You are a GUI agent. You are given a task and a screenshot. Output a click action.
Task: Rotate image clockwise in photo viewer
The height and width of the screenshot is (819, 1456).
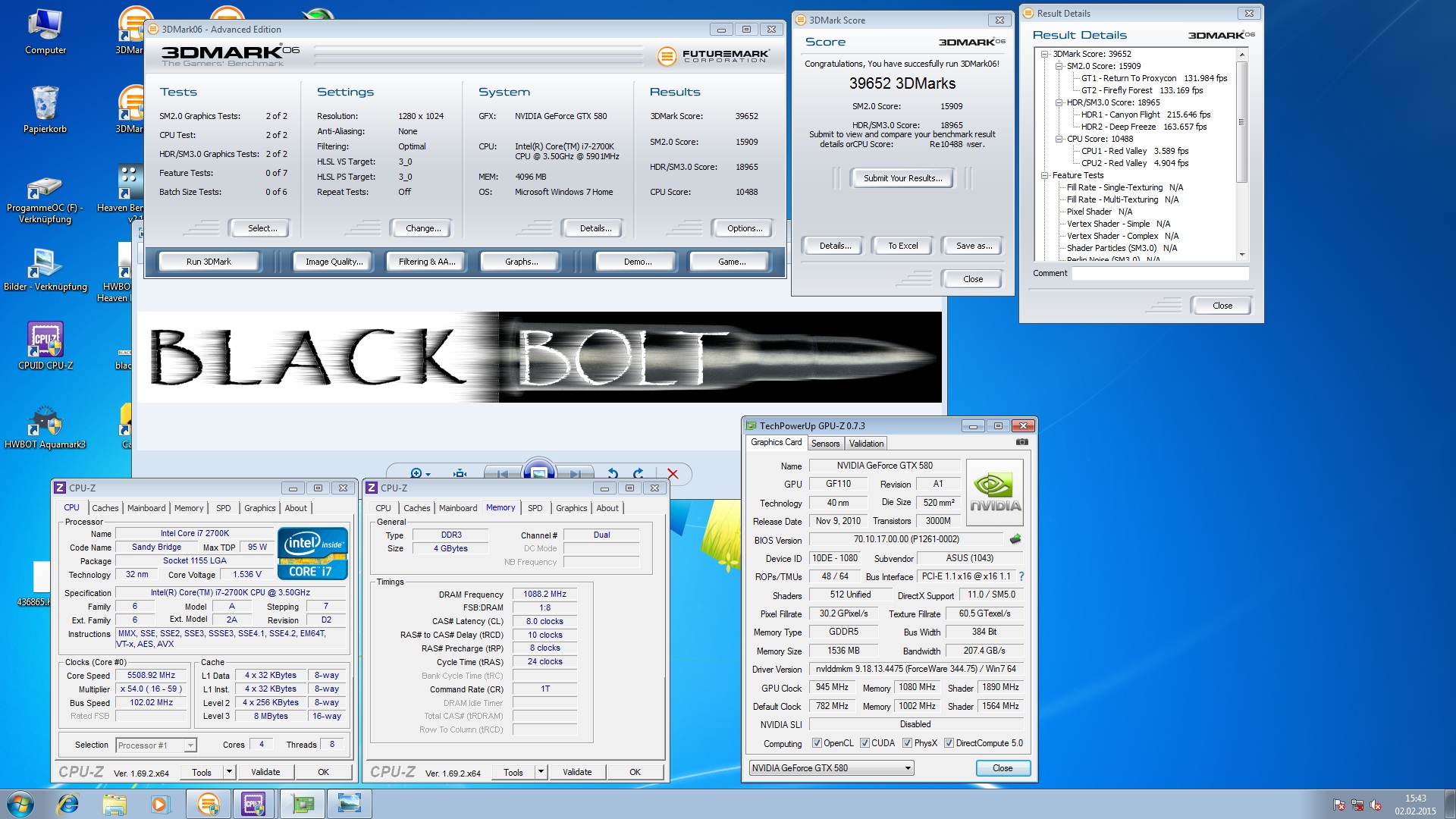pyautogui.click(x=638, y=474)
